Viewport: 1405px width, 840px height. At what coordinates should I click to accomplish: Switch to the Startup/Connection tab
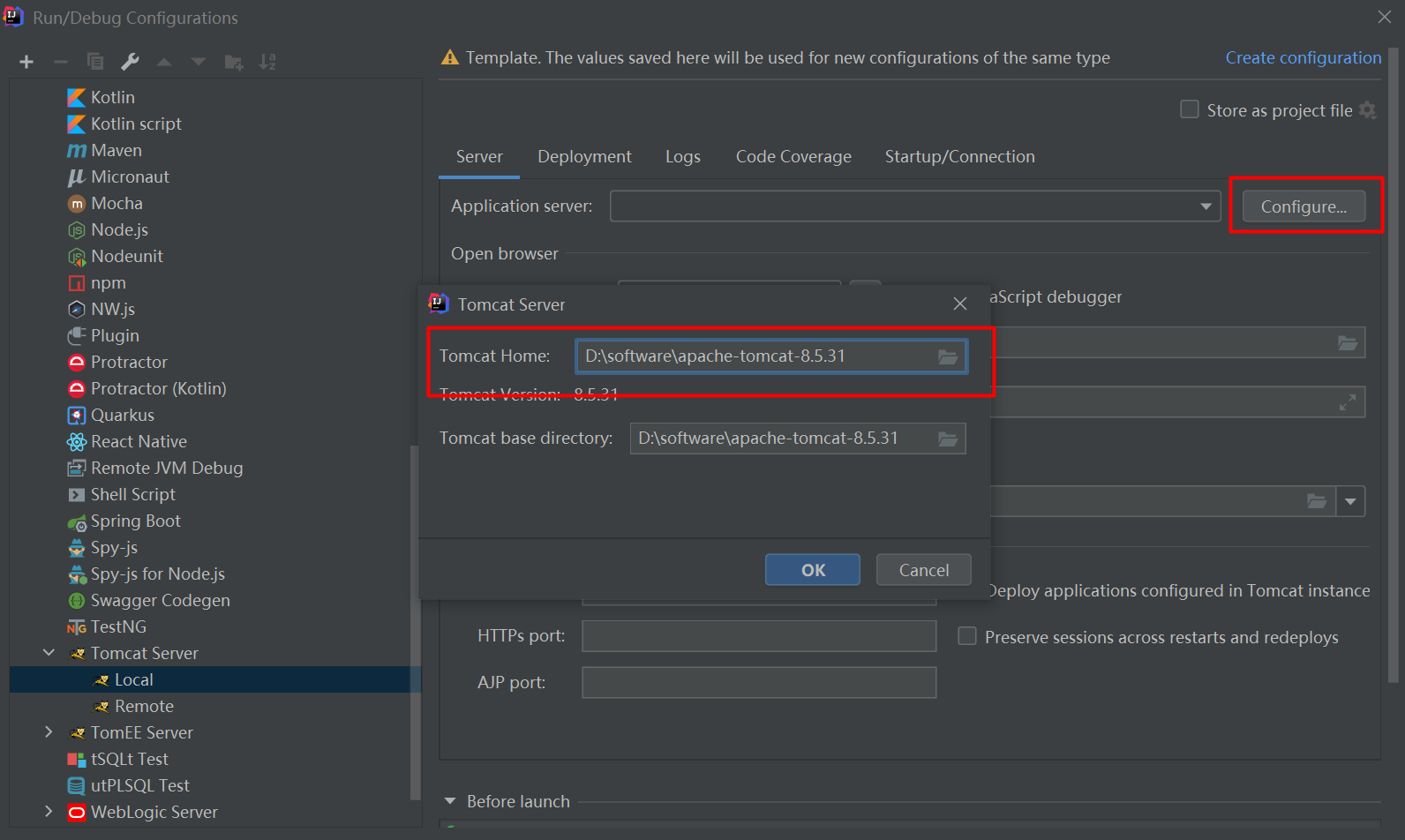coord(960,156)
